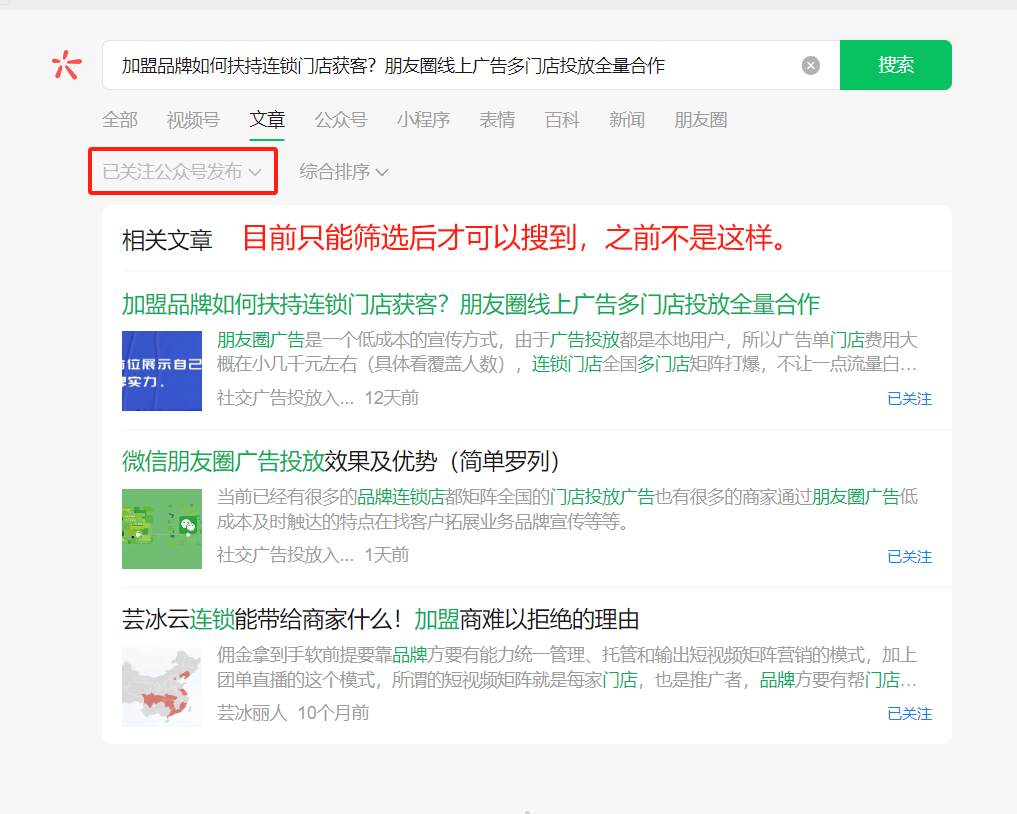This screenshot has height=814, width=1017.
Task: Click the 1天前 timestamp
Action: pos(387,555)
